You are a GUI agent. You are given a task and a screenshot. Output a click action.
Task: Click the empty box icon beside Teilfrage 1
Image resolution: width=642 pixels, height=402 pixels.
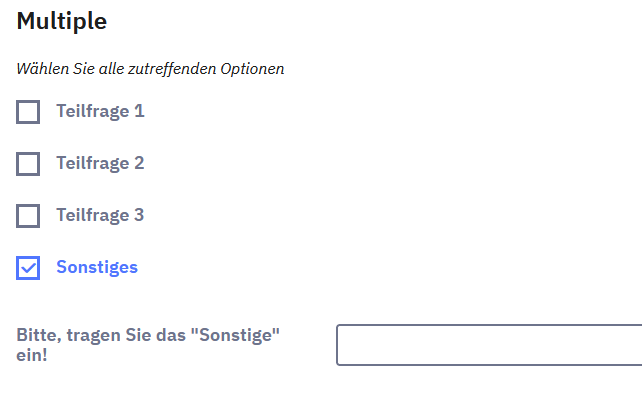click(28, 111)
